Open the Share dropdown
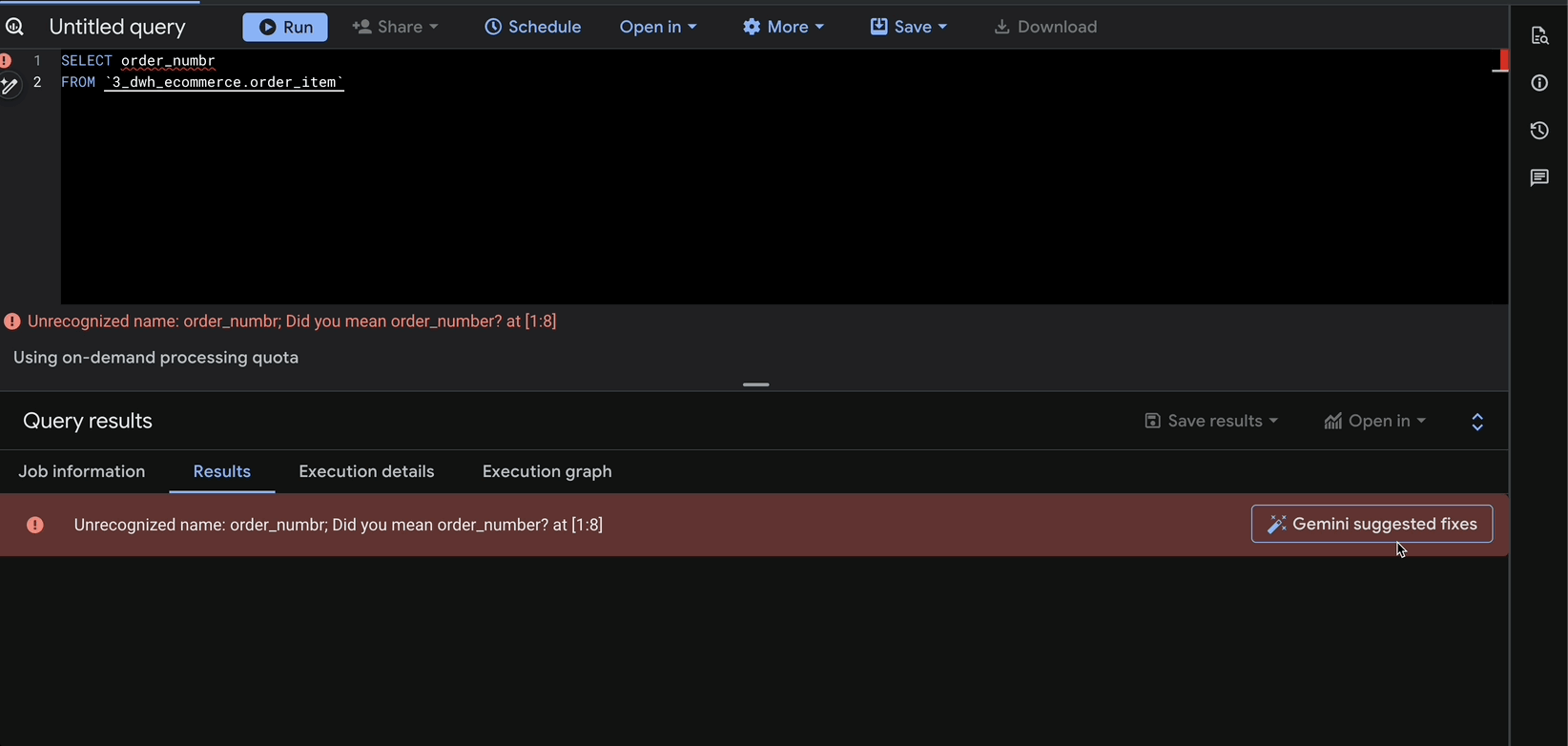1568x746 pixels. coord(396,27)
